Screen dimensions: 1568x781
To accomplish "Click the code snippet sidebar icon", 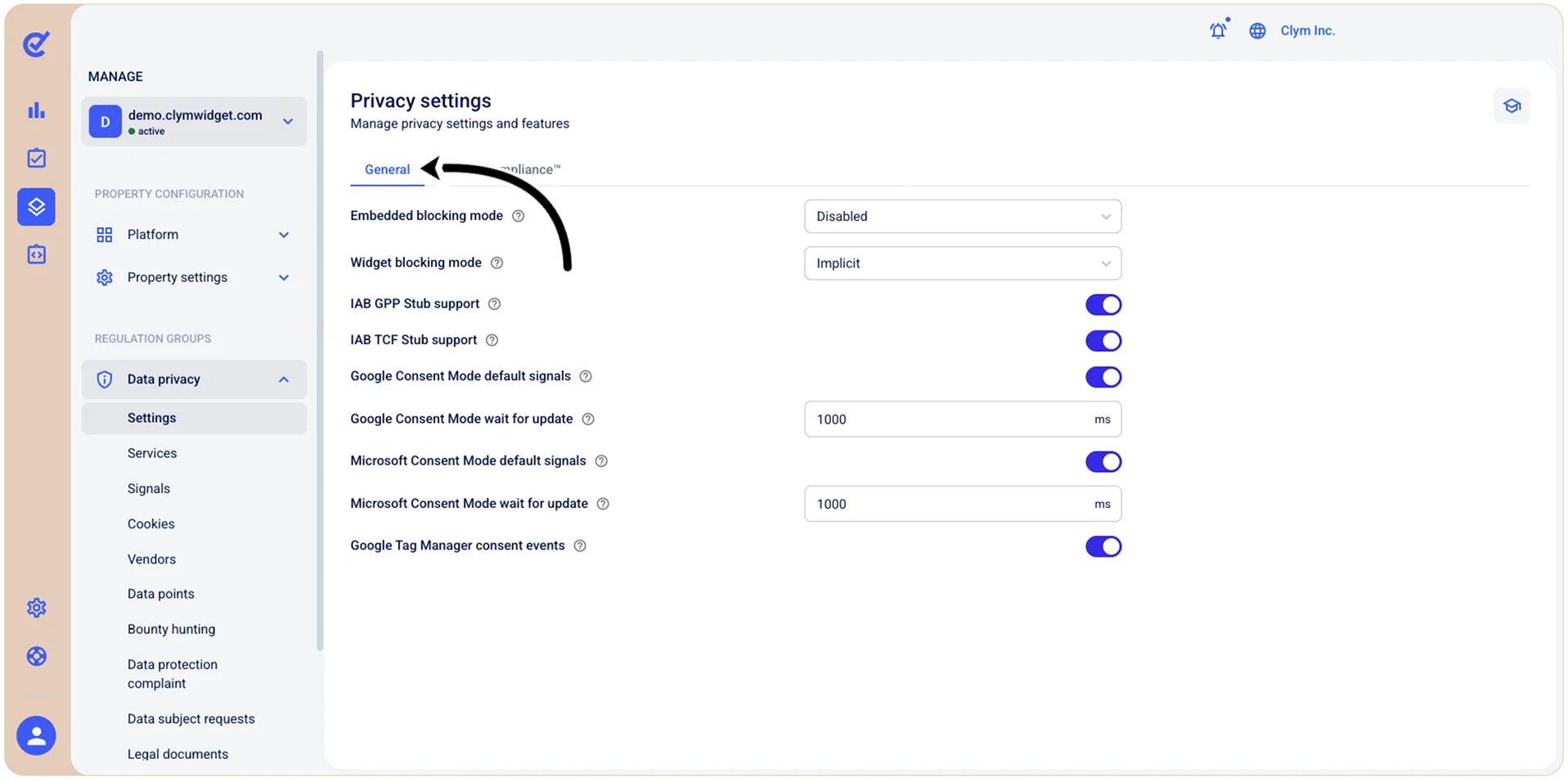I will click(x=36, y=254).
